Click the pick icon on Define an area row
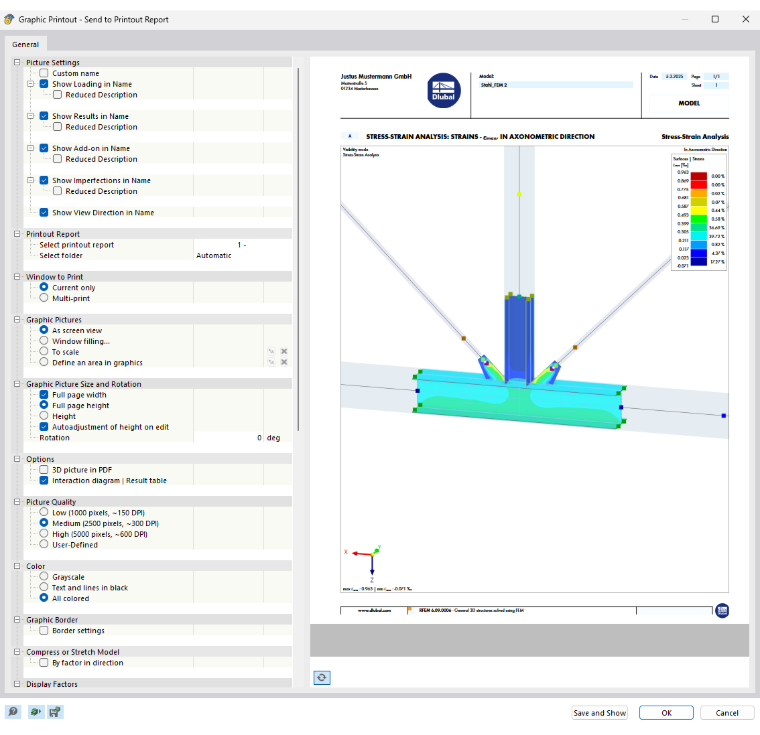The width and height of the screenshot is (760, 735). tap(271, 362)
